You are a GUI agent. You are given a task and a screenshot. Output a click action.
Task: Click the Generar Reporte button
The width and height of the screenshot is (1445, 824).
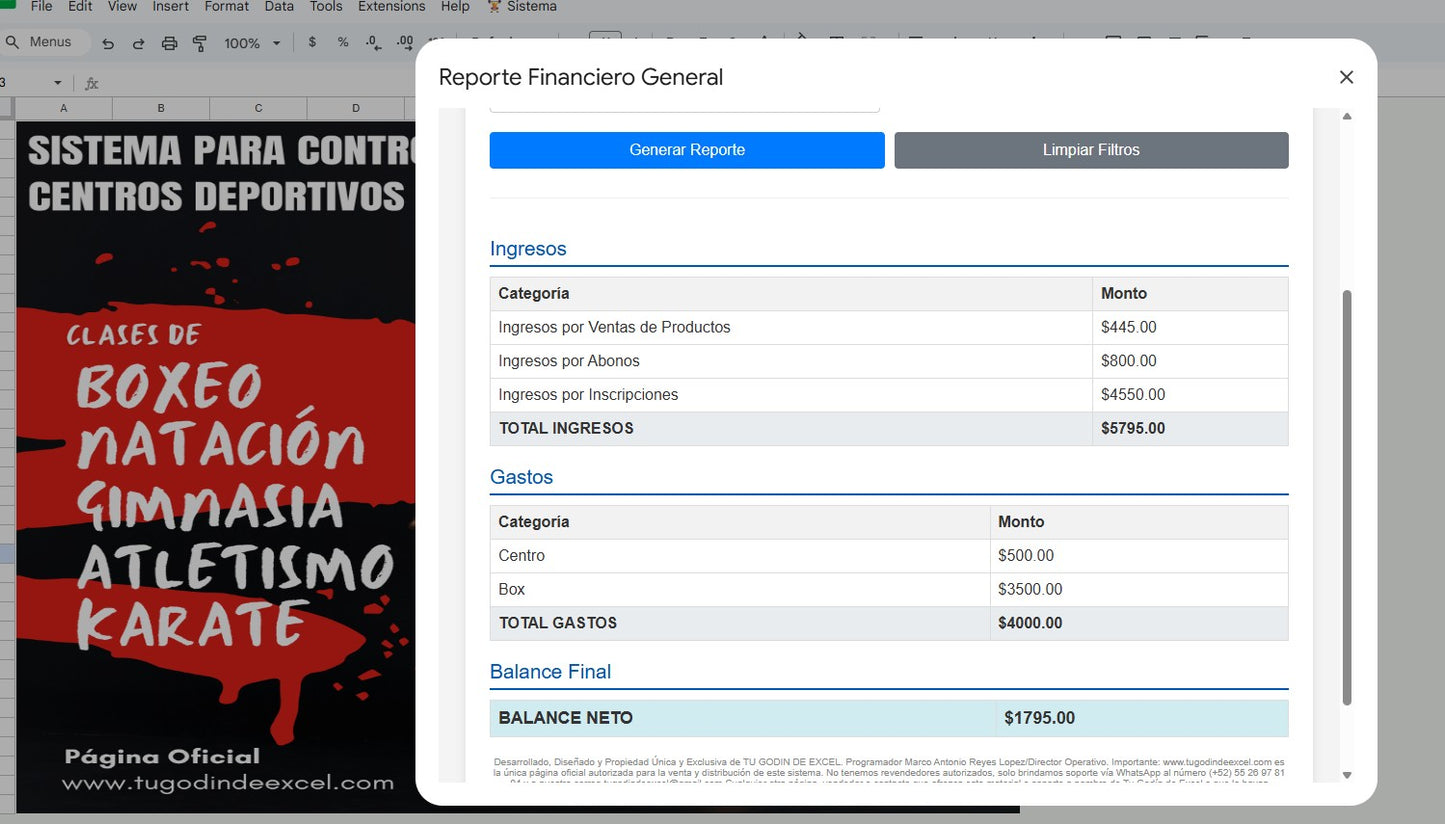(686, 149)
